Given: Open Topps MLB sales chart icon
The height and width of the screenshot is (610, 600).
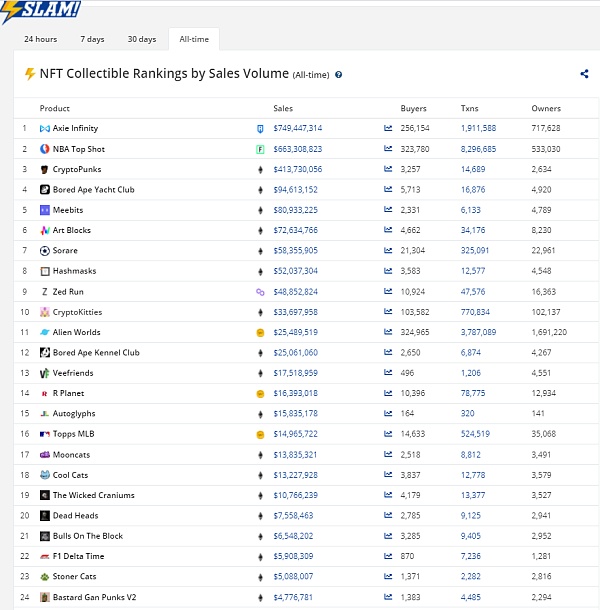Looking at the screenshot, I should [388, 434].
